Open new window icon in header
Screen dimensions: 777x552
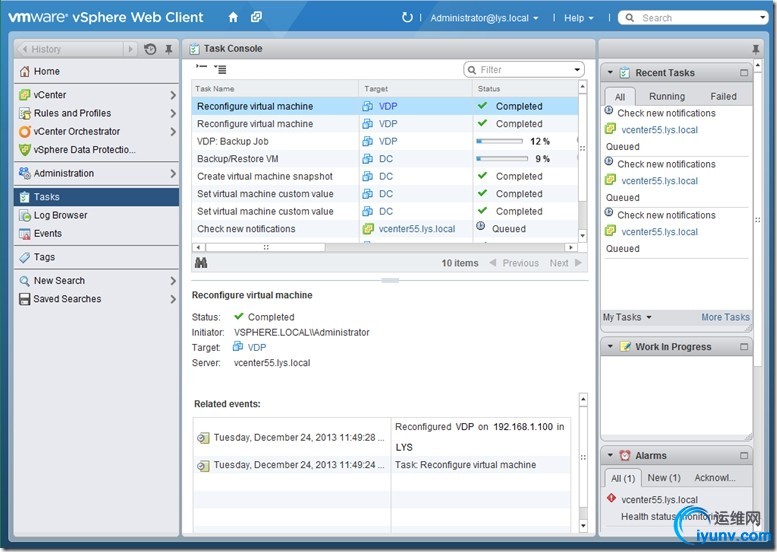pos(256,17)
